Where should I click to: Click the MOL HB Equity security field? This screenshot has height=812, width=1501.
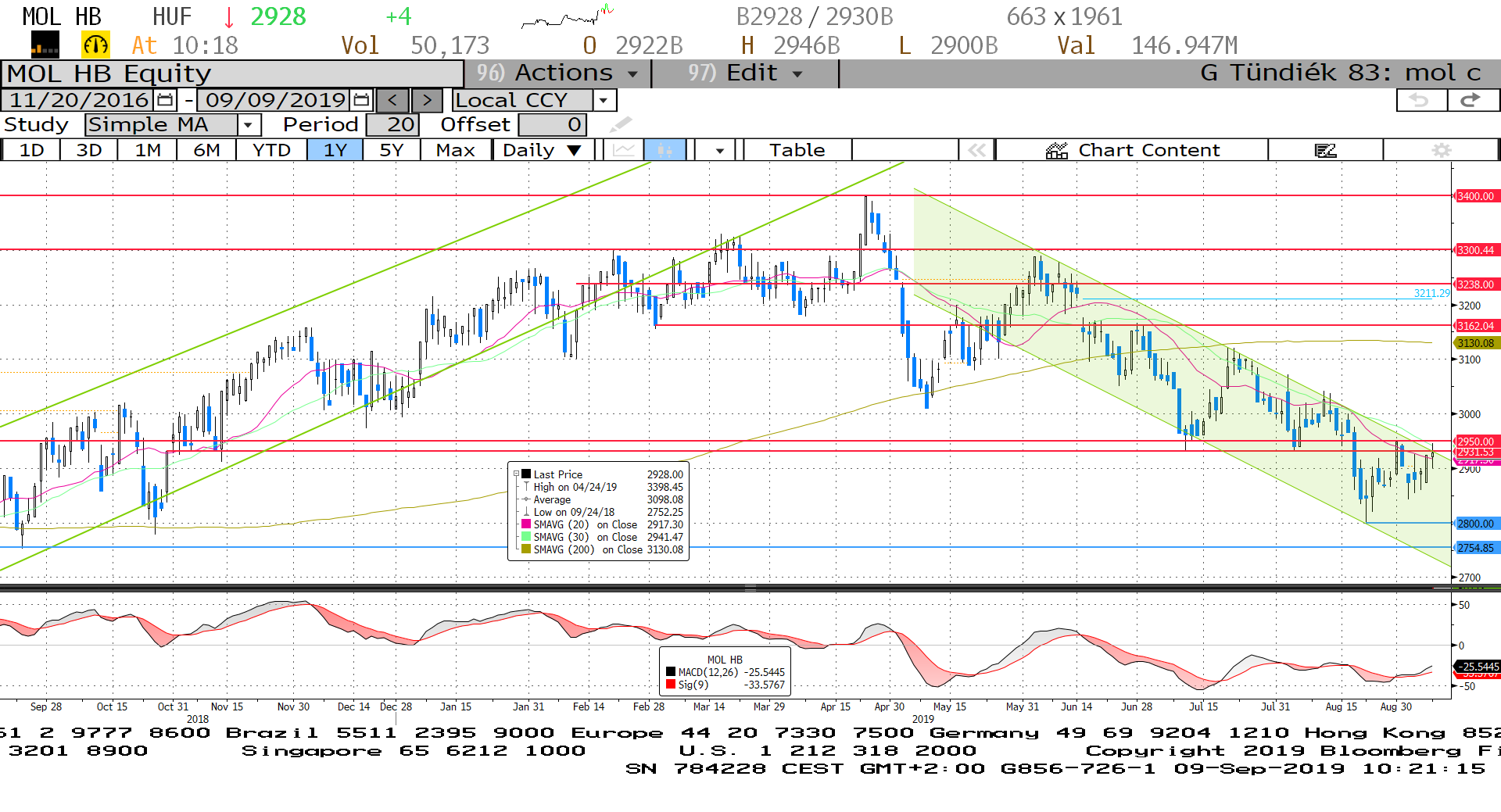click(x=233, y=73)
